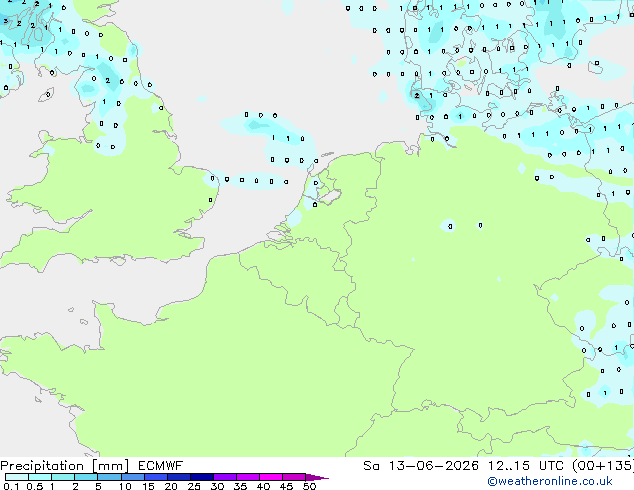Click the '12..15 UTC' time label
Image resolution: width=634 pixels, height=490 pixels.
tap(525, 466)
